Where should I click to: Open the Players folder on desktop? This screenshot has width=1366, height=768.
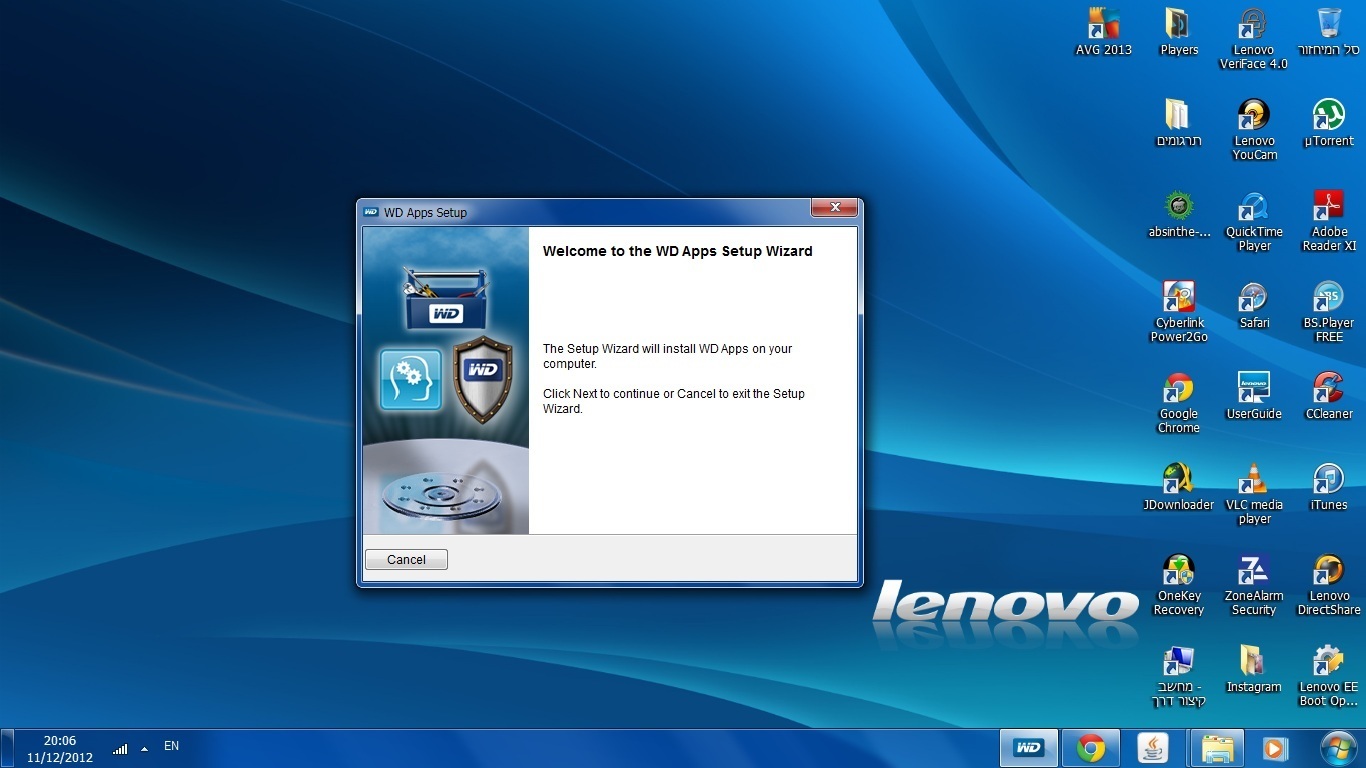(1179, 32)
